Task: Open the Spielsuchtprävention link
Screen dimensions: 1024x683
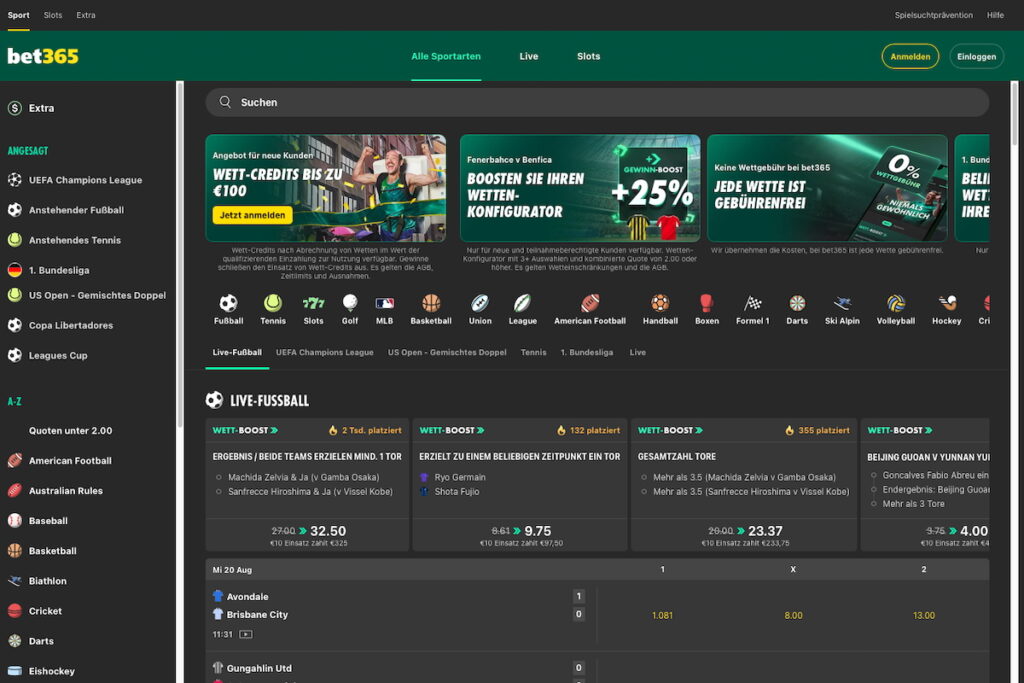Action: coord(934,15)
